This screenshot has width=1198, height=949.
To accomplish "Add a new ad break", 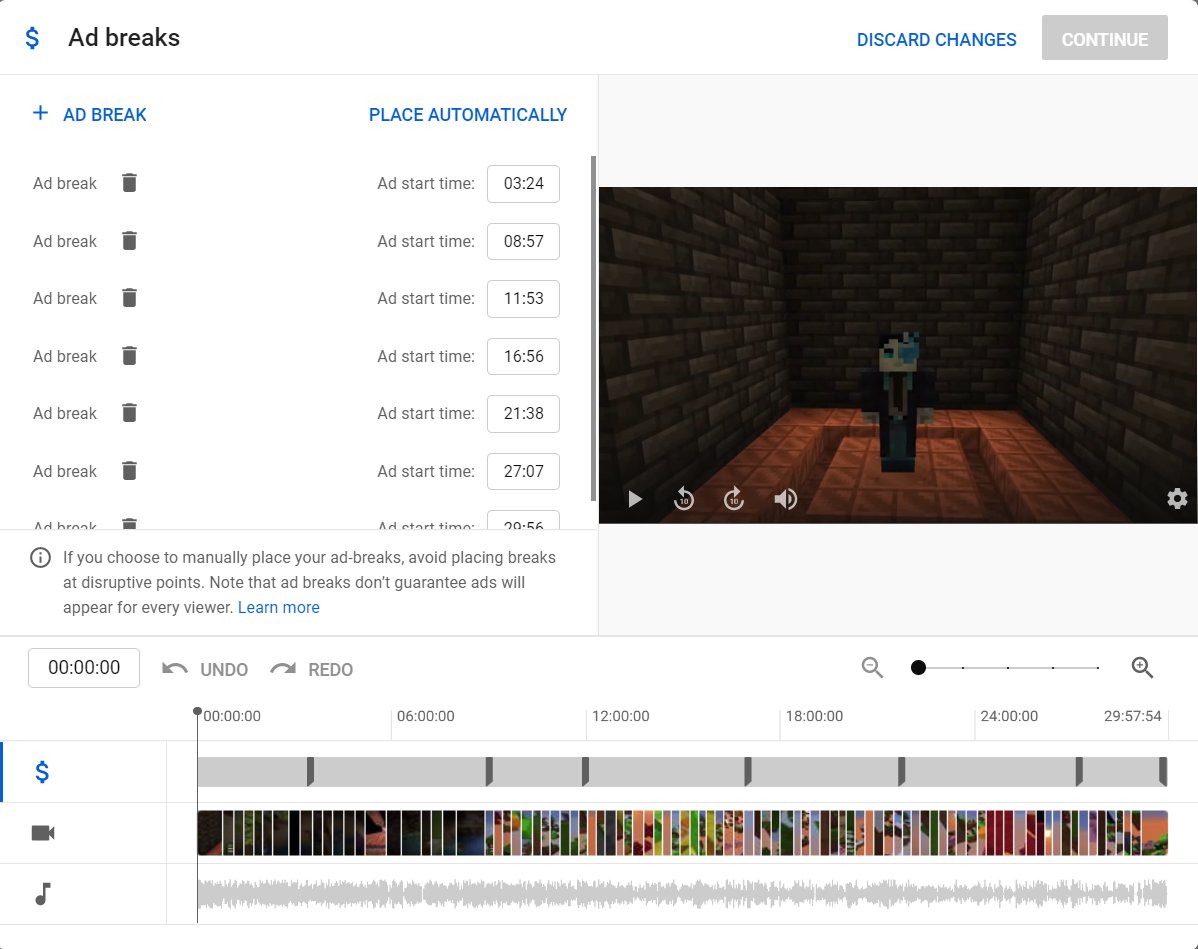I will point(89,115).
